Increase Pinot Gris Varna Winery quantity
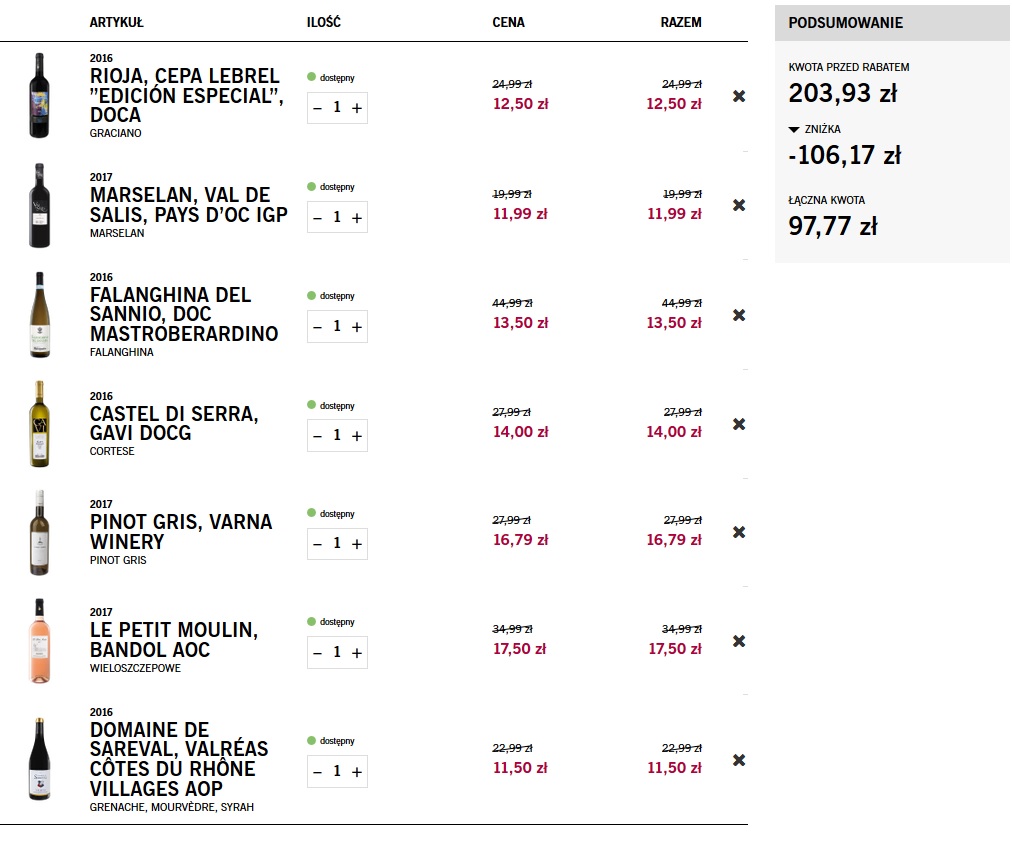 [x=357, y=543]
